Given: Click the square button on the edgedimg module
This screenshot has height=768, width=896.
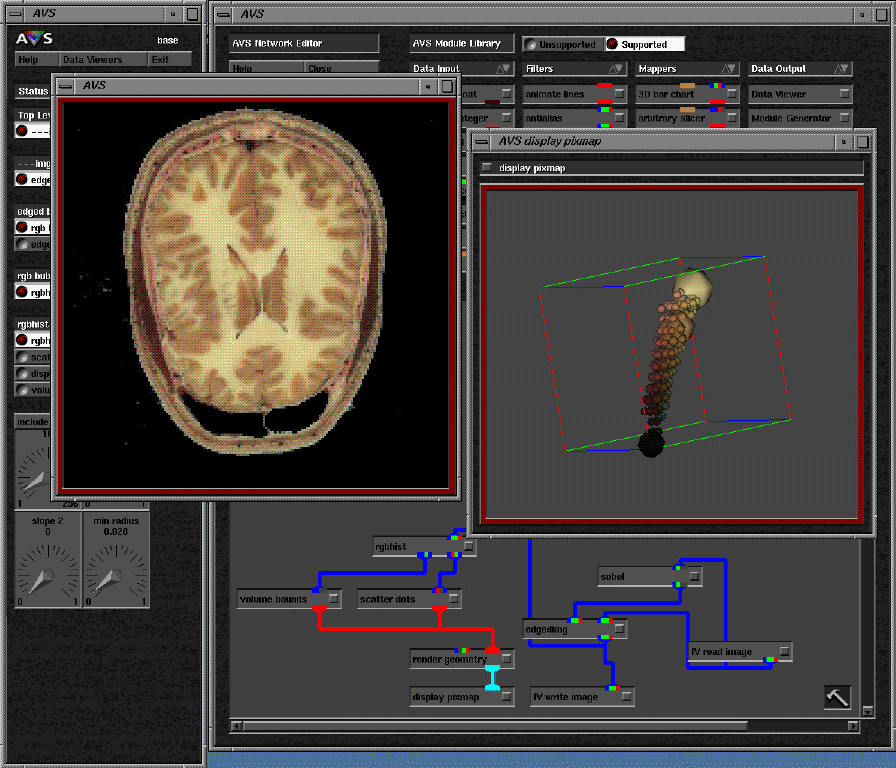Looking at the screenshot, I should pyautogui.click(x=619, y=629).
